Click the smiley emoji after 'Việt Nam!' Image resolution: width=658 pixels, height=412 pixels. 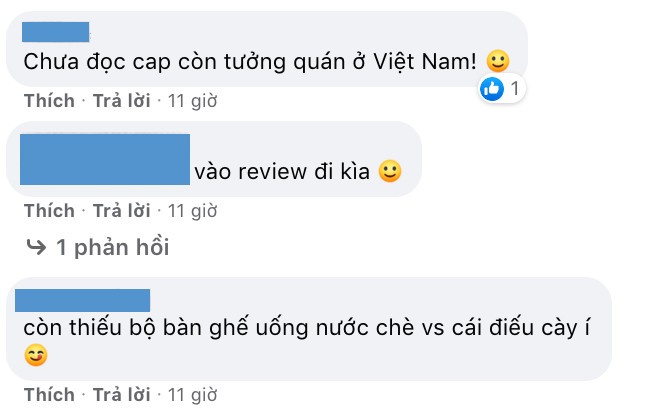click(498, 61)
